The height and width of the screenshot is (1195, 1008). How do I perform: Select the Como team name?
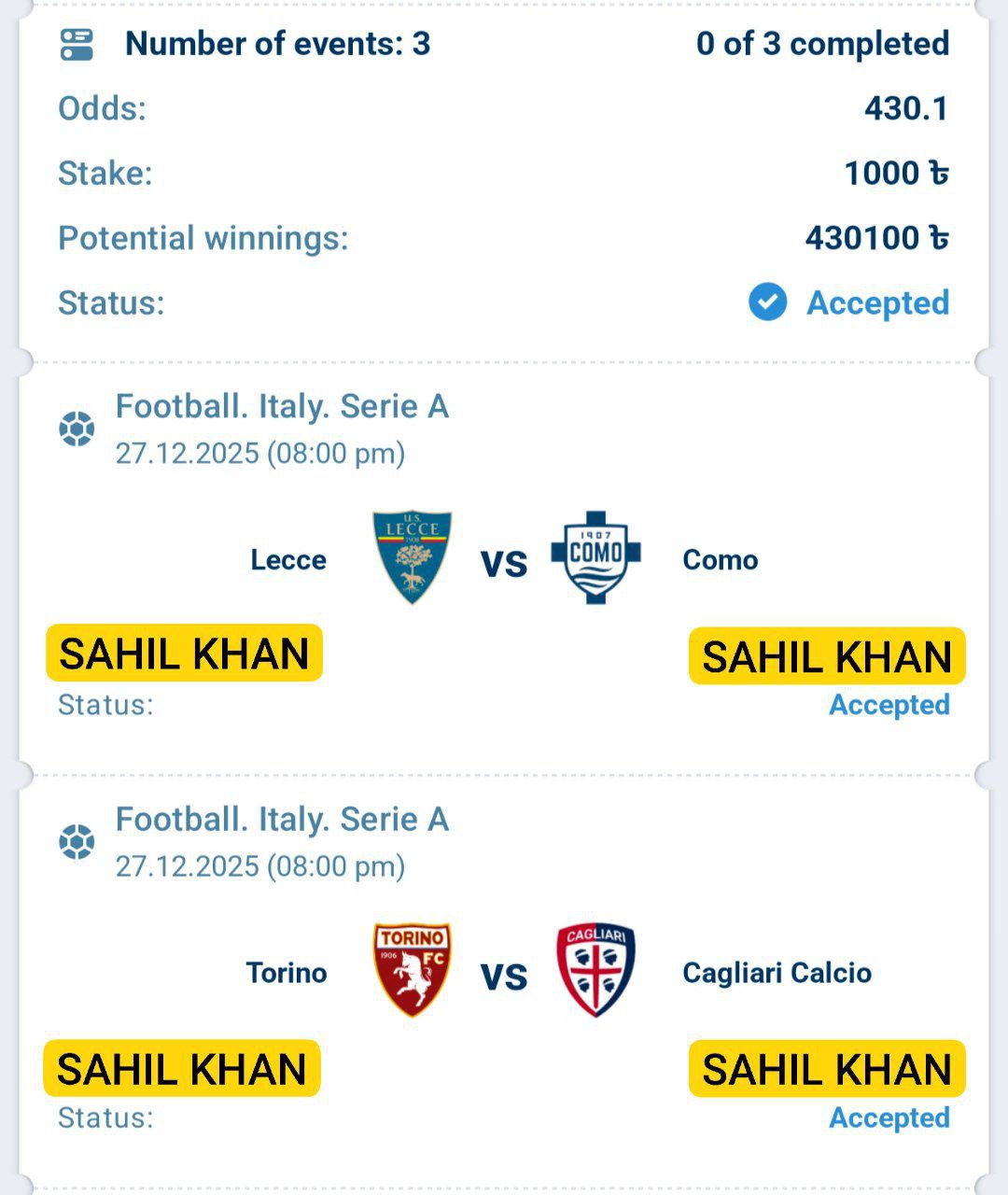[720, 560]
